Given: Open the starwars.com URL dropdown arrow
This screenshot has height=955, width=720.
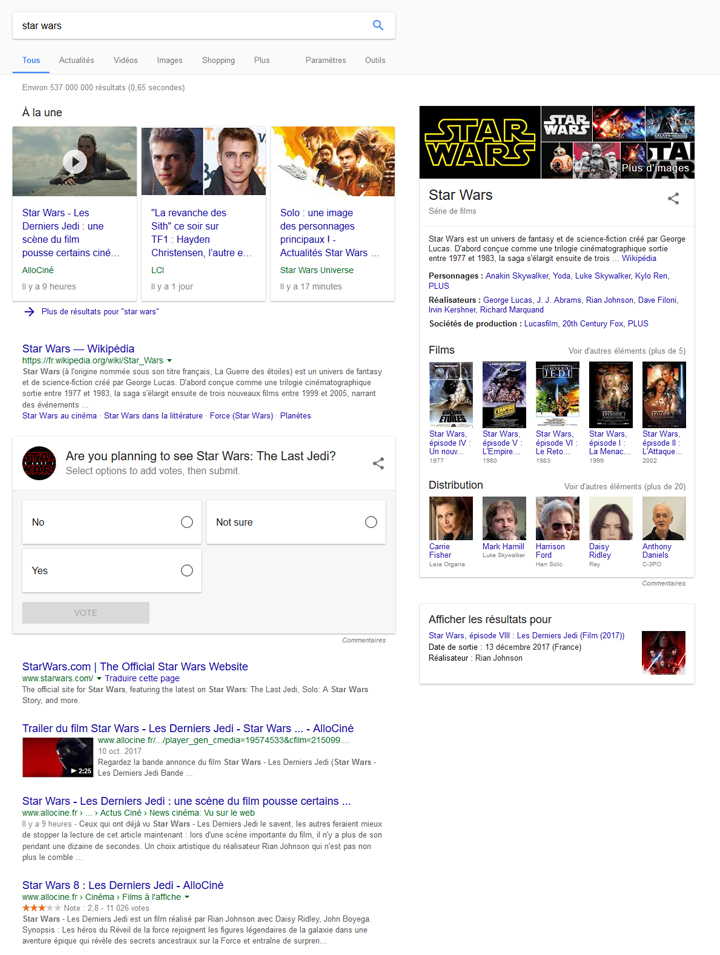Looking at the screenshot, I should [x=99, y=678].
